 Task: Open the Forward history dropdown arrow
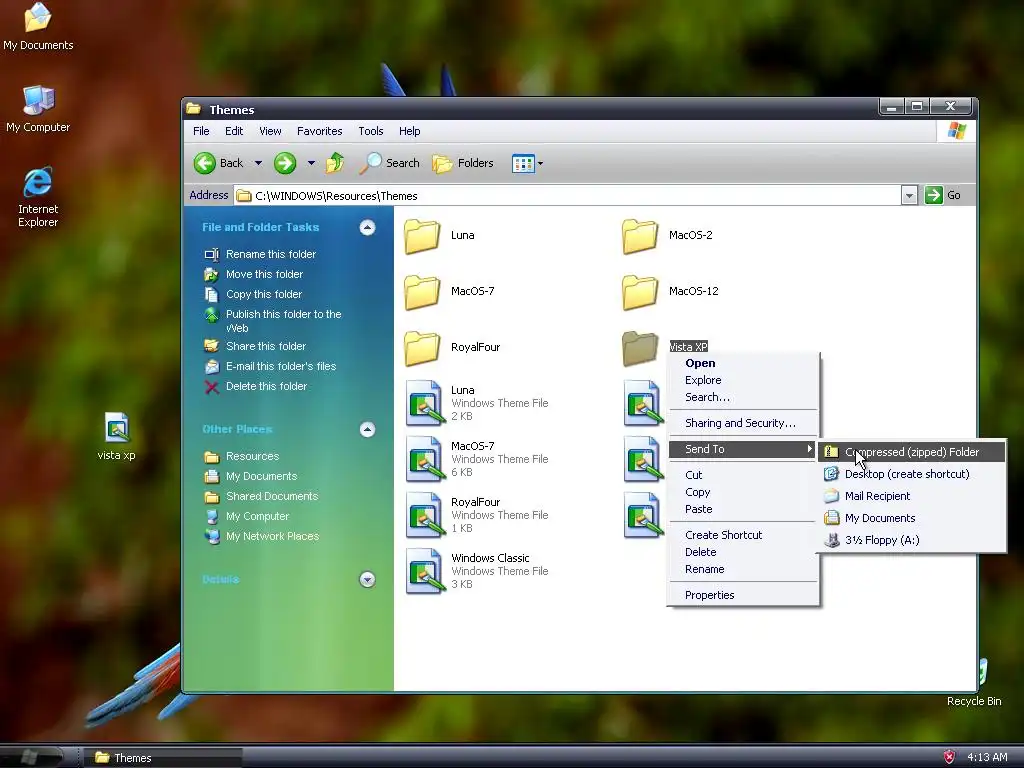pos(311,163)
